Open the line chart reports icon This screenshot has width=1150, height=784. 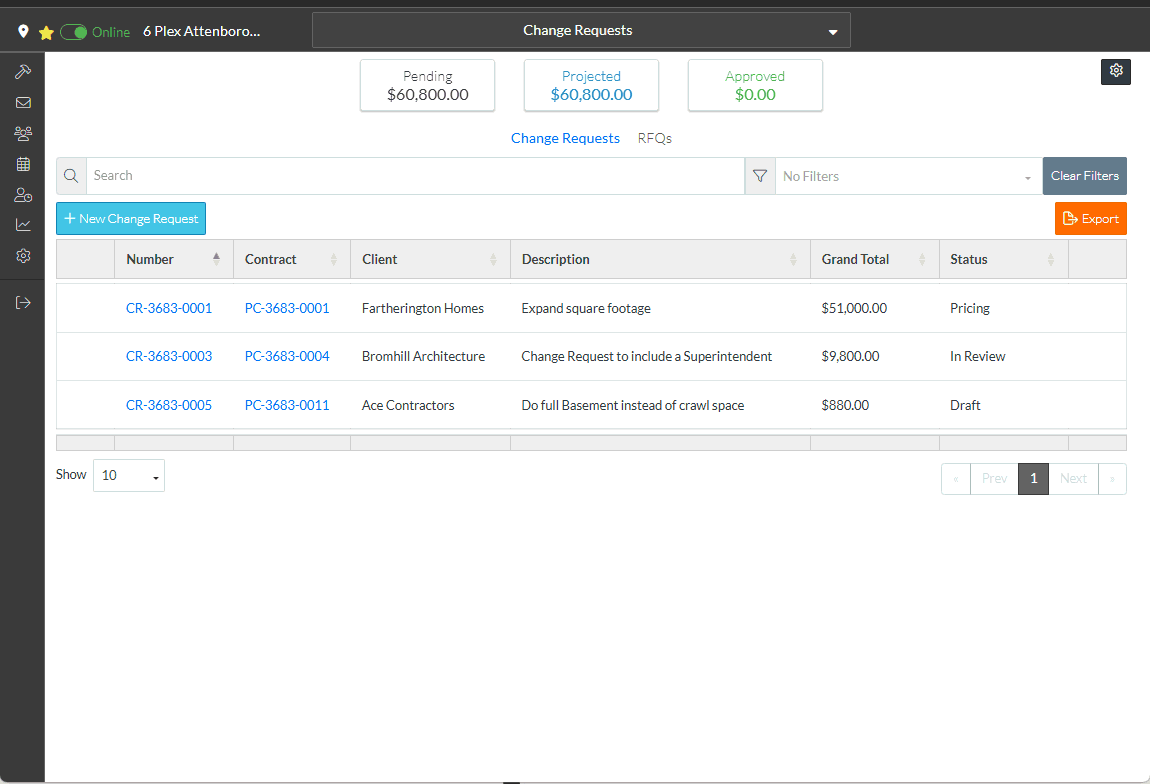click(x=23, y=225)
